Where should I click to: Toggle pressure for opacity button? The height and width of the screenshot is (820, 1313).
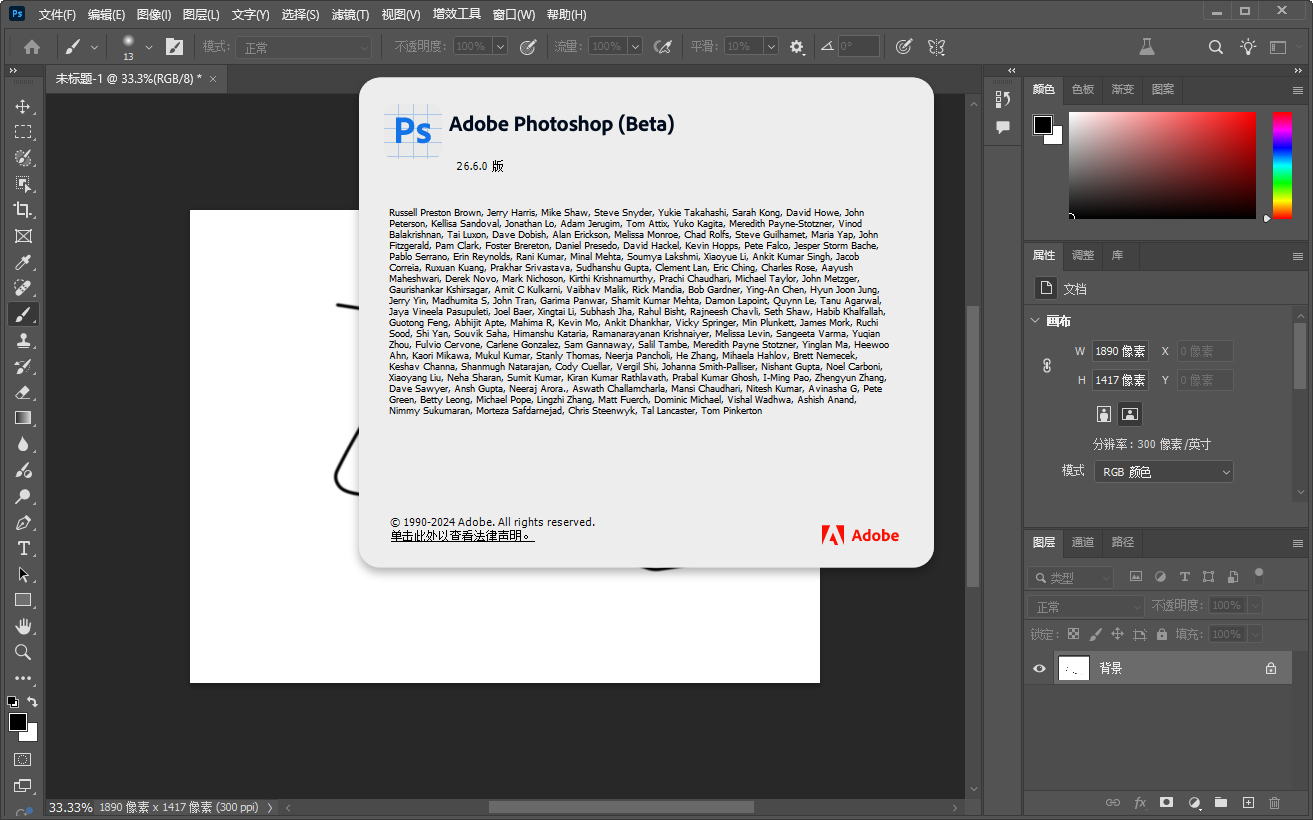(528, 46)
